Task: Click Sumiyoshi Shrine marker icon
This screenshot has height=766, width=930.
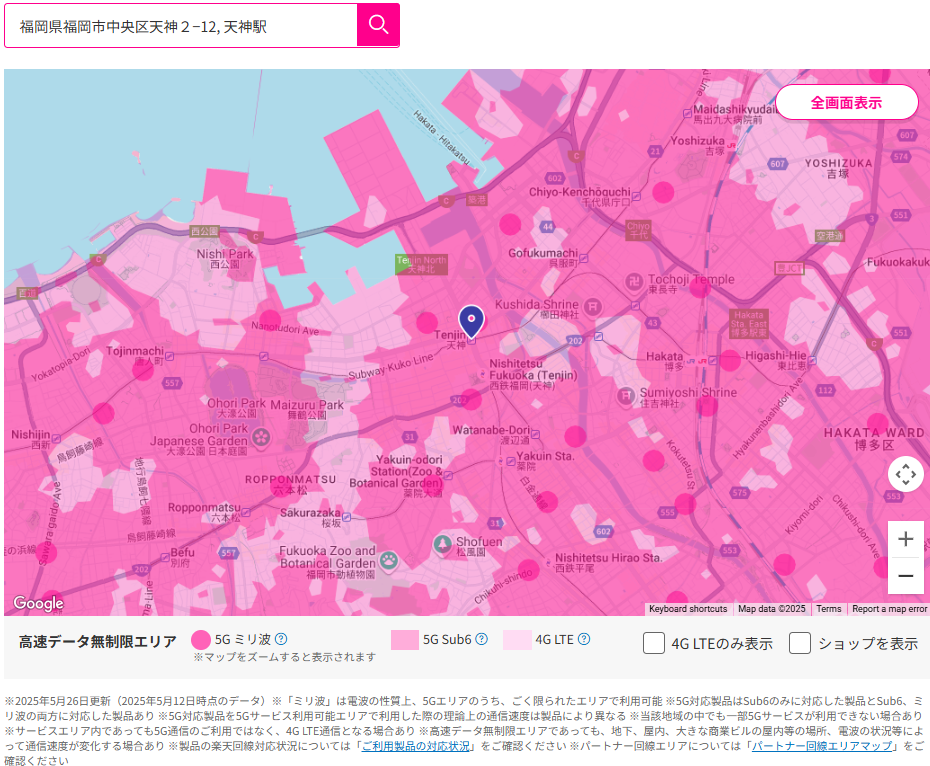Action: [626, 395]
